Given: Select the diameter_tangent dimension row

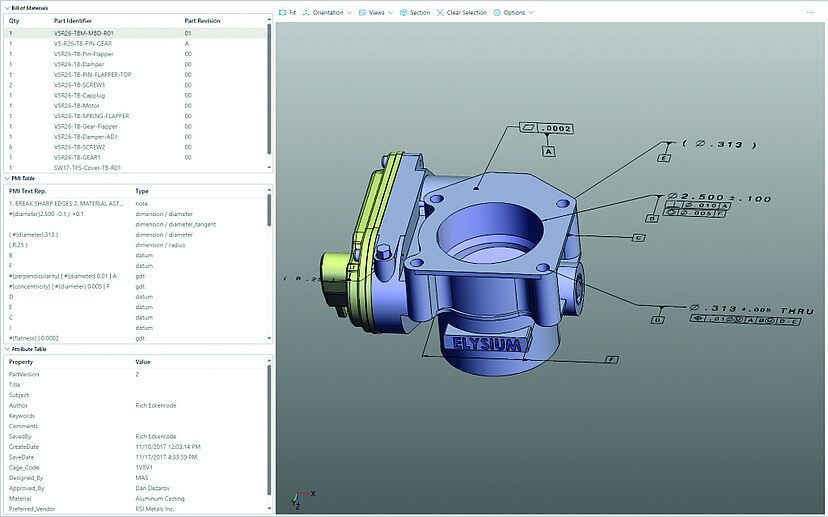Looking at the screenshot, I should [x=135, y=224].
